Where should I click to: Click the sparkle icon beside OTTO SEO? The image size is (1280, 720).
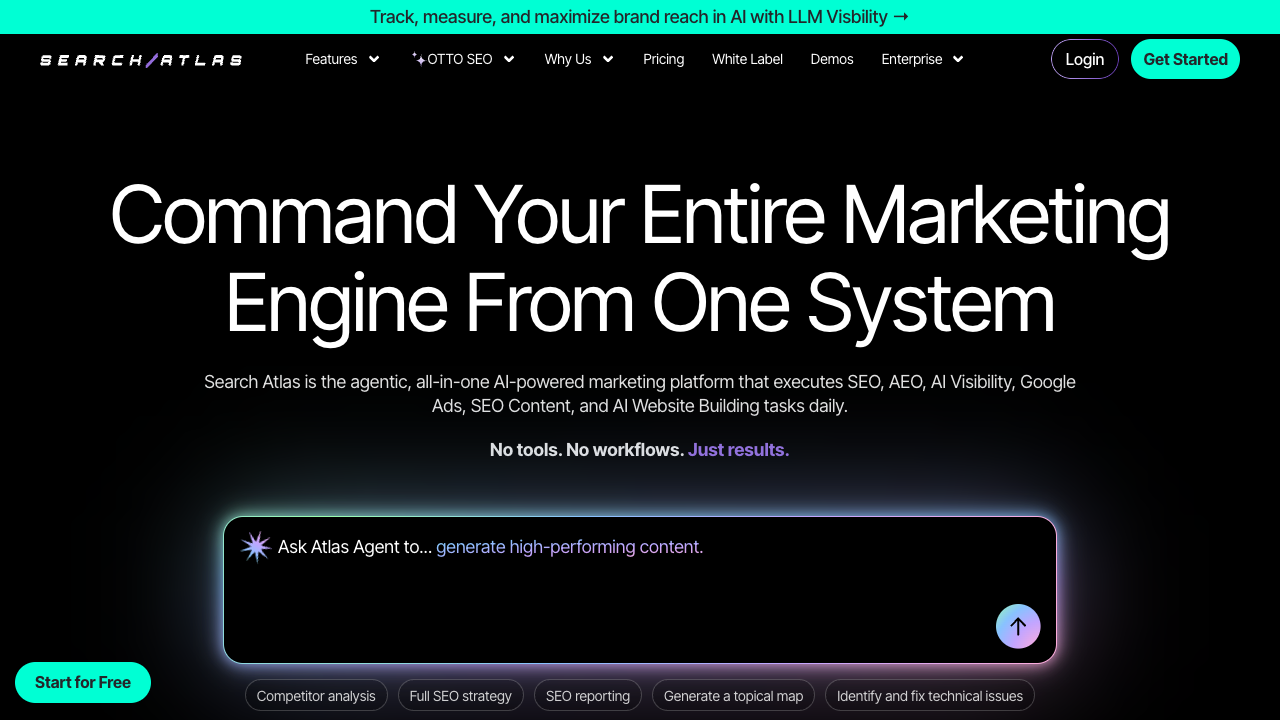[x=418, y=59]
